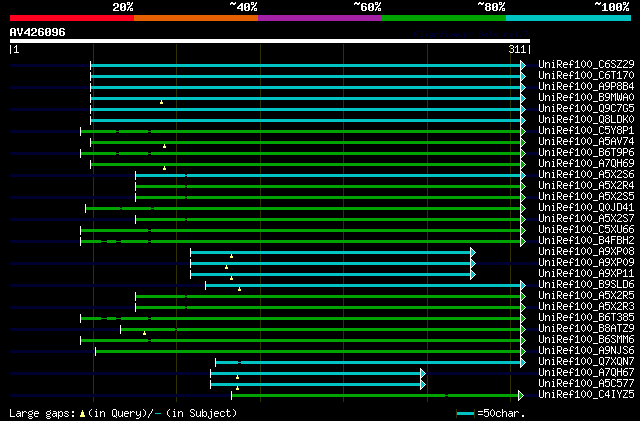Image resolution: width=640 pixels, height=421 pixels.
Task: Select the green end arrowhead of the B4FBH2 hit
Action: (523, 241)
